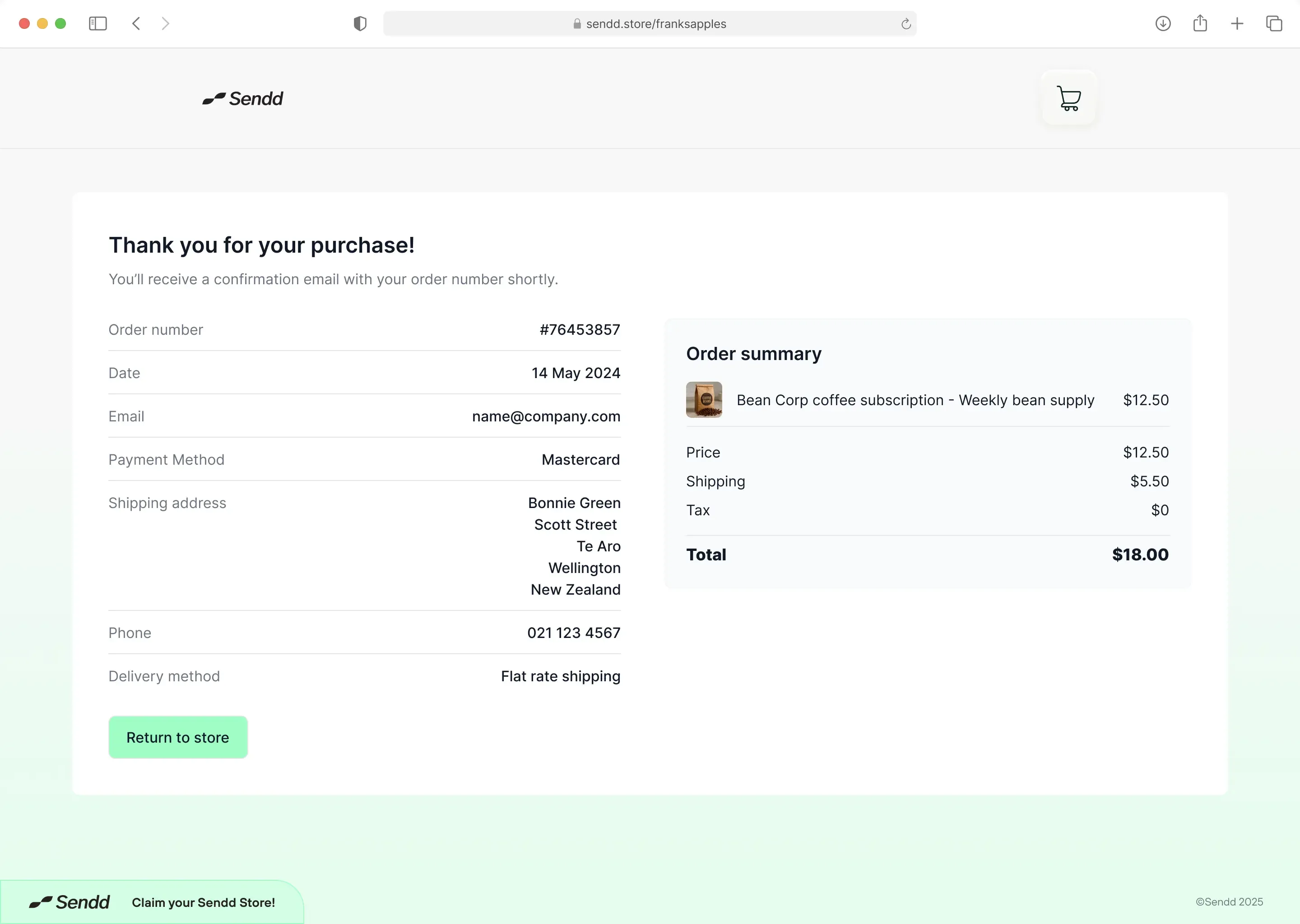Minimize the Safari window
This screenshot has height=924, width=1300.
click(43, 23)
